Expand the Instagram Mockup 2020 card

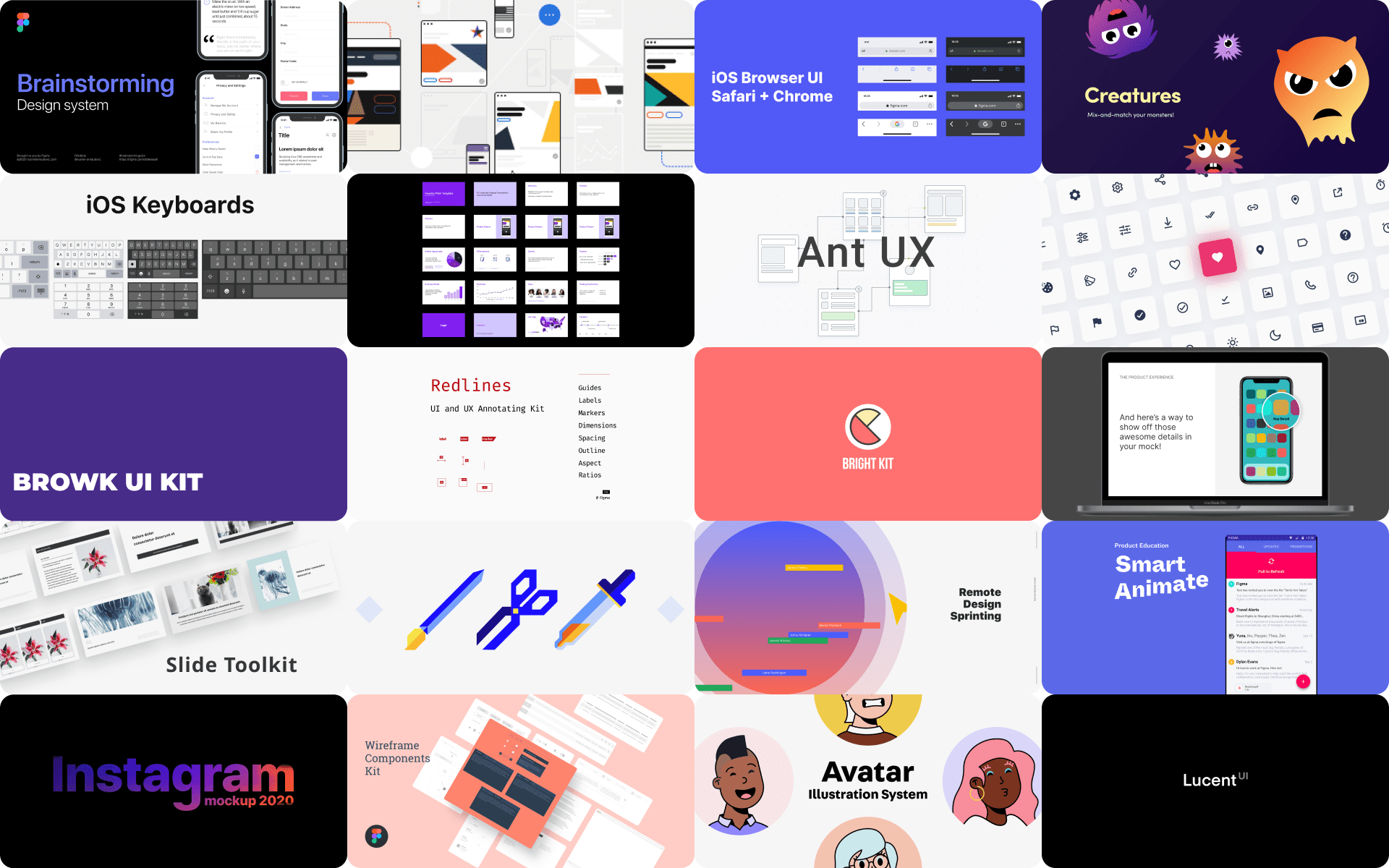174,780
